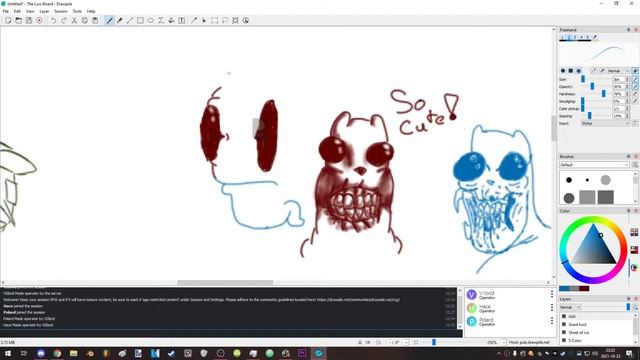Select the Zoom tool in toolbar
The width and height of the screenshot is (640, 360).
[x=236, y=20]
